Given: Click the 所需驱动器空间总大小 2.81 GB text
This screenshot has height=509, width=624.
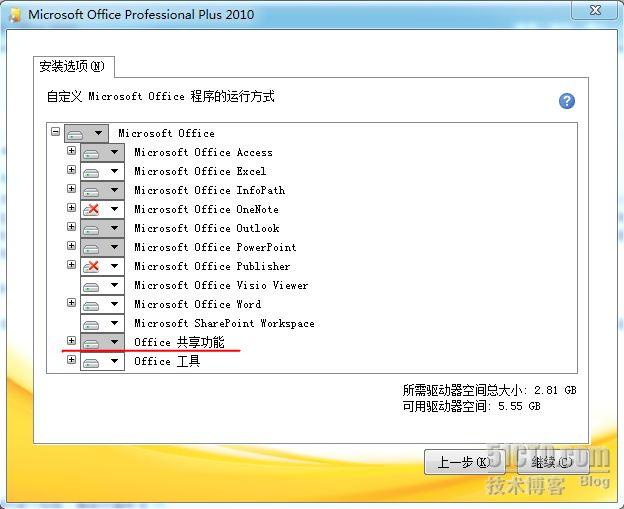Looking at the screenshot, I should (489, 390).
